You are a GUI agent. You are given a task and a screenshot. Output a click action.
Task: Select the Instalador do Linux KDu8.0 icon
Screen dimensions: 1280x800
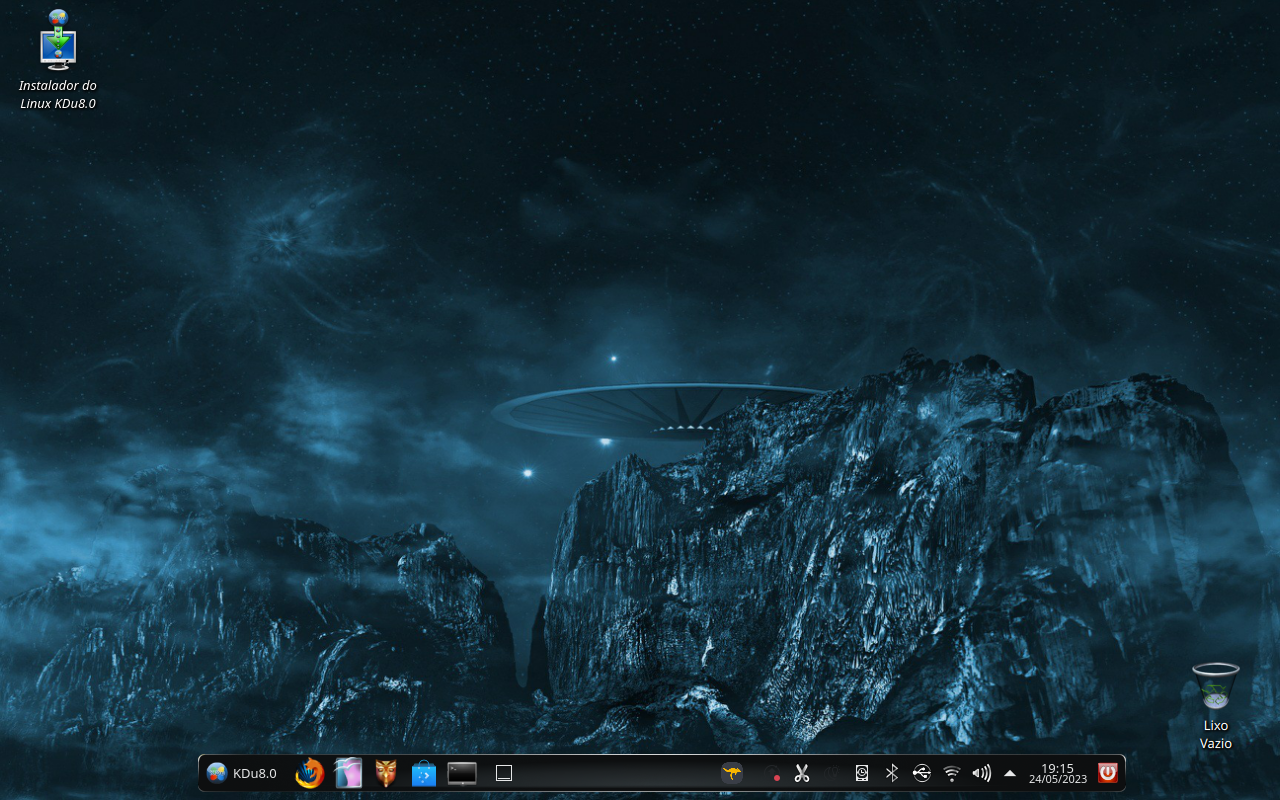[x=58, y=60]
